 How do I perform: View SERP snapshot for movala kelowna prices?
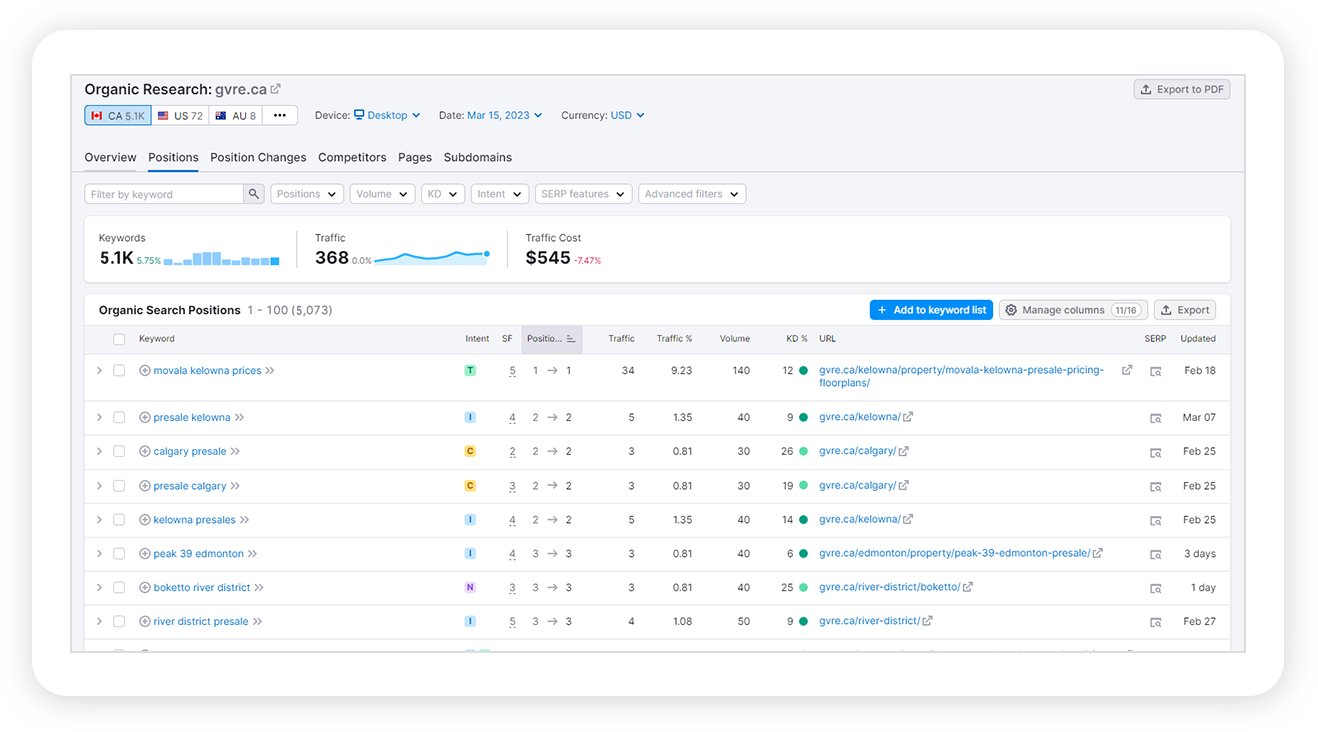pos(1156,371)
